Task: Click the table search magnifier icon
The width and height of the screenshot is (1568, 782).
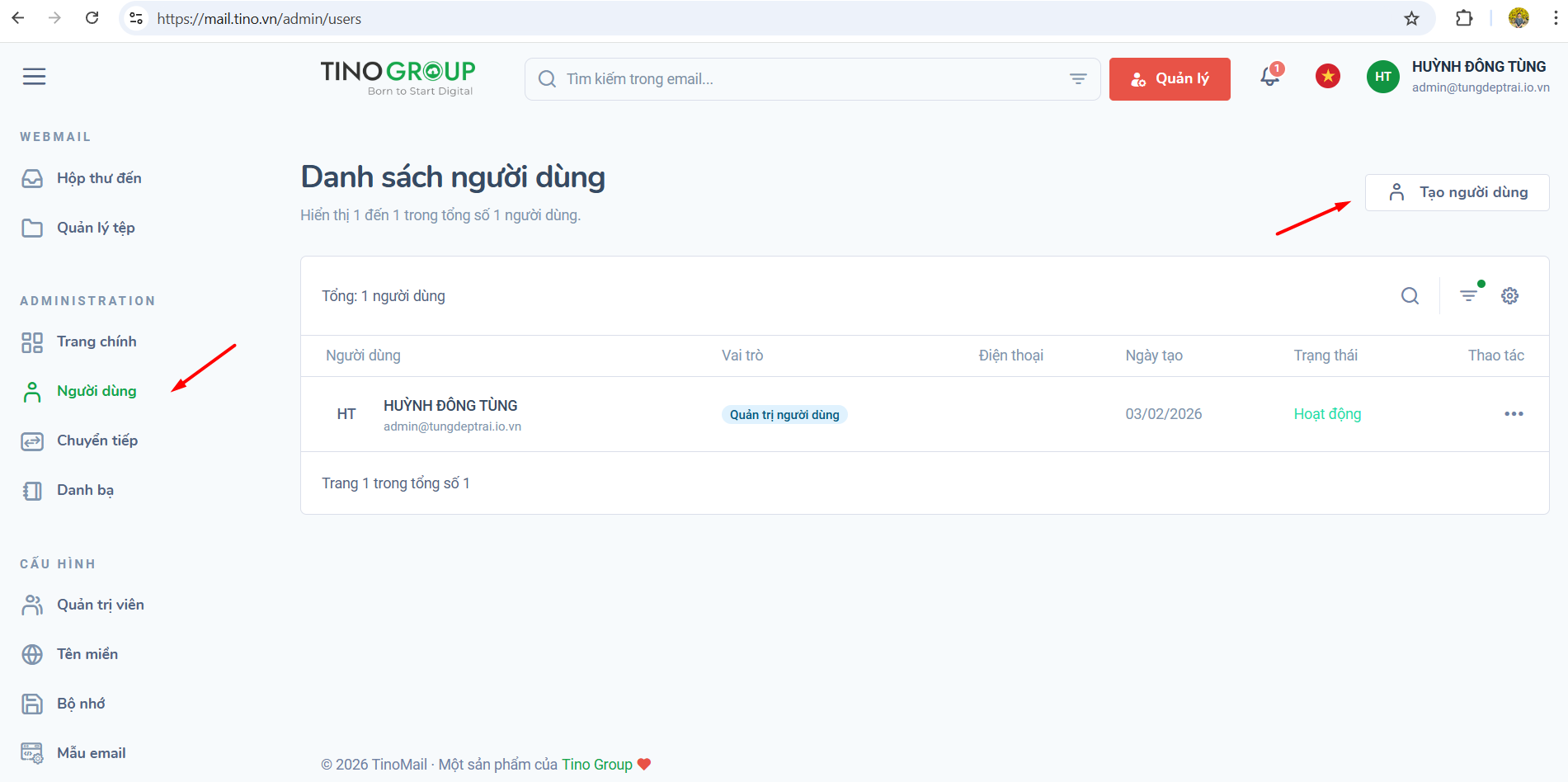Action: [1410, 296]
